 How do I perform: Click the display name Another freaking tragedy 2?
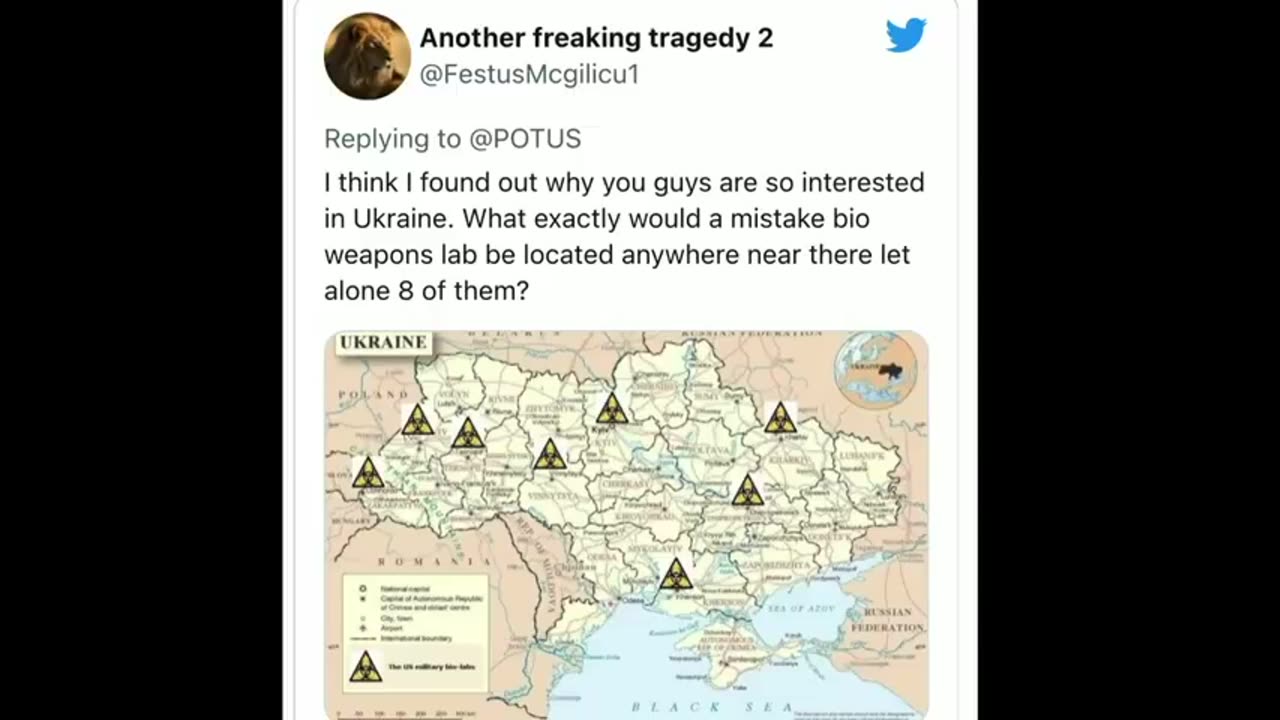coord(596,38)
